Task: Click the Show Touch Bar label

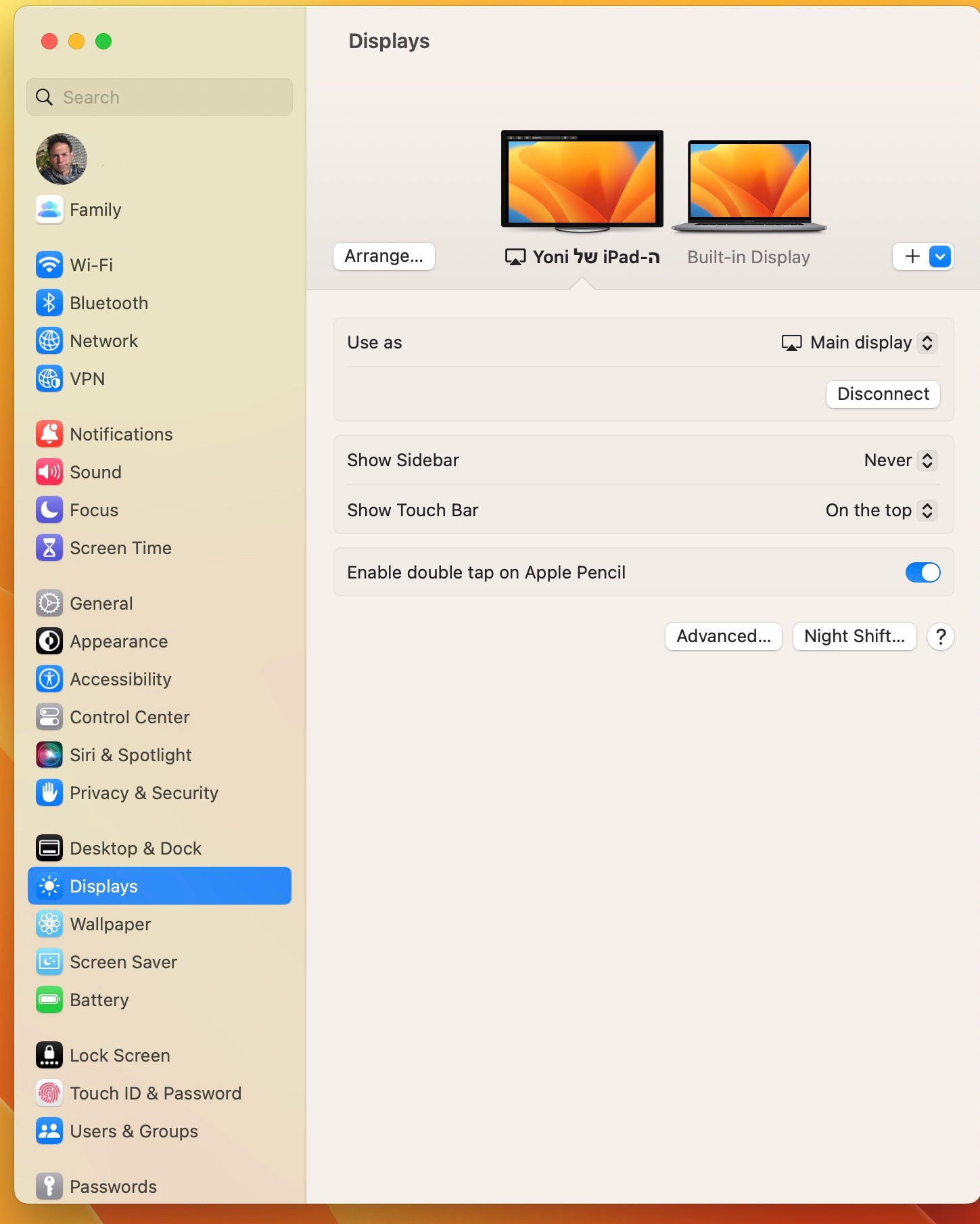Action: [413, 511]
